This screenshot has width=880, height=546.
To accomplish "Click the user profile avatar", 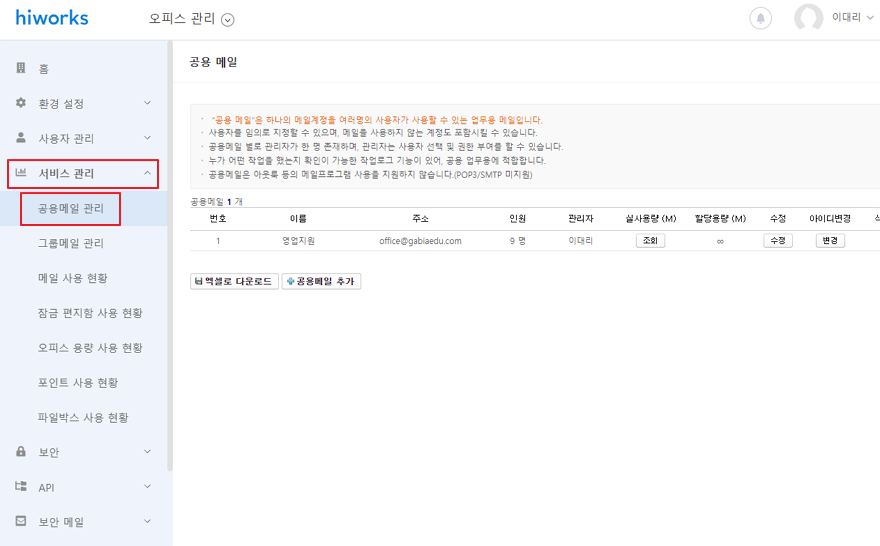I will (x=808, y=18).
